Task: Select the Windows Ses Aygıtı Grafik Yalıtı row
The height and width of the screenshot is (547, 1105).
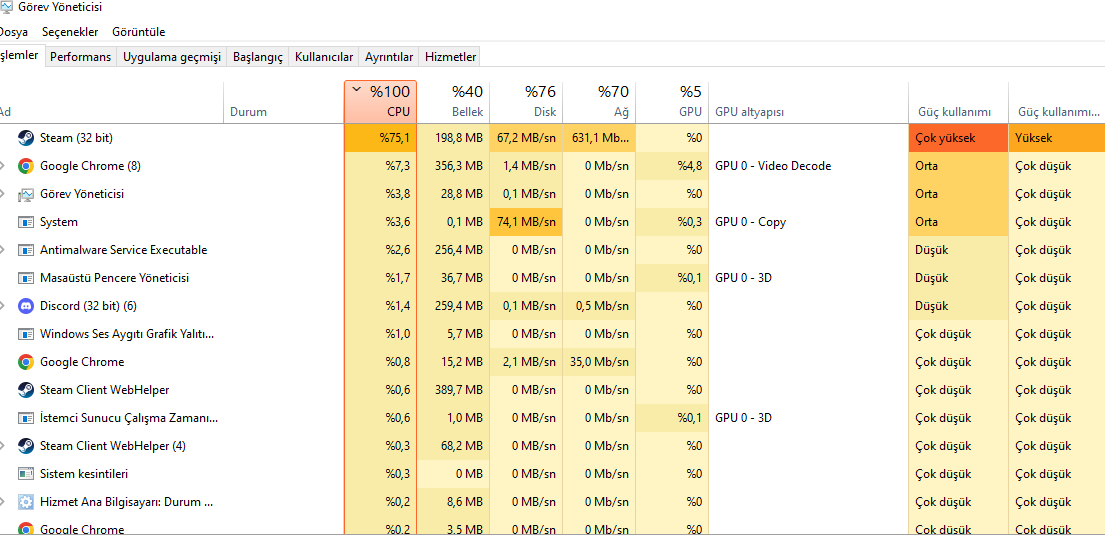Action: (x=127, y=334)
